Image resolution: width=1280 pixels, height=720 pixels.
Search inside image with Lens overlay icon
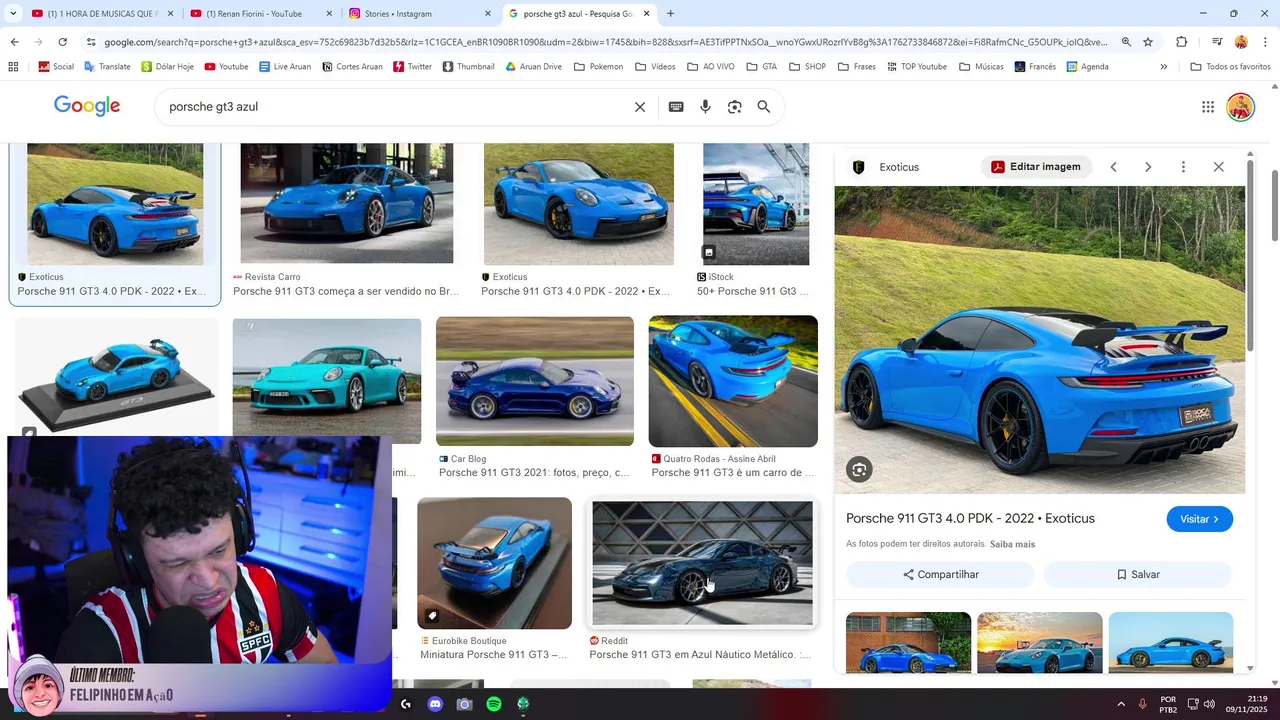pyautogui.click(x=859, y=469)
